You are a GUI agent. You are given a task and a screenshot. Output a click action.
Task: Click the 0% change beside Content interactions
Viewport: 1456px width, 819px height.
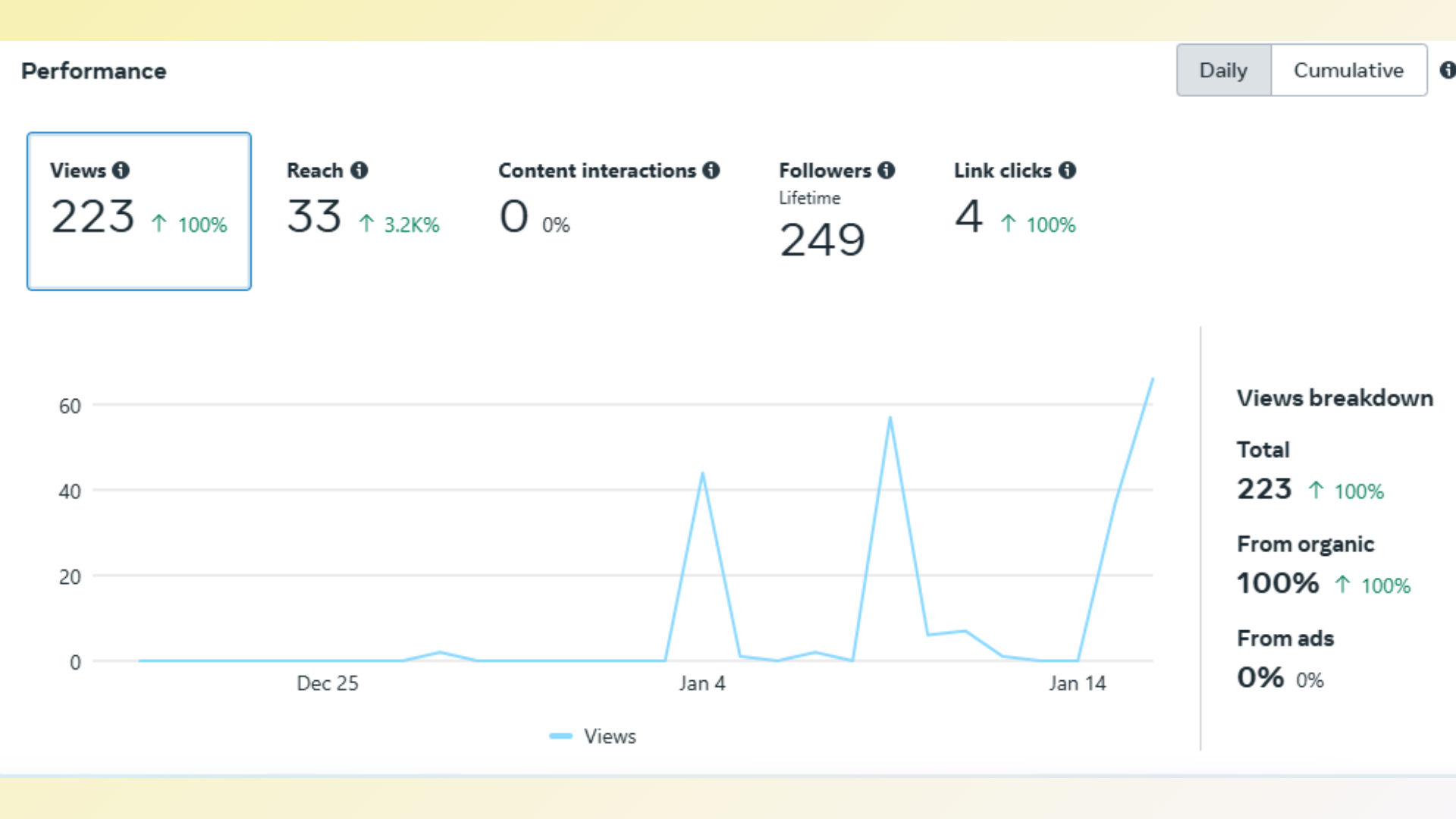[556, 224]
